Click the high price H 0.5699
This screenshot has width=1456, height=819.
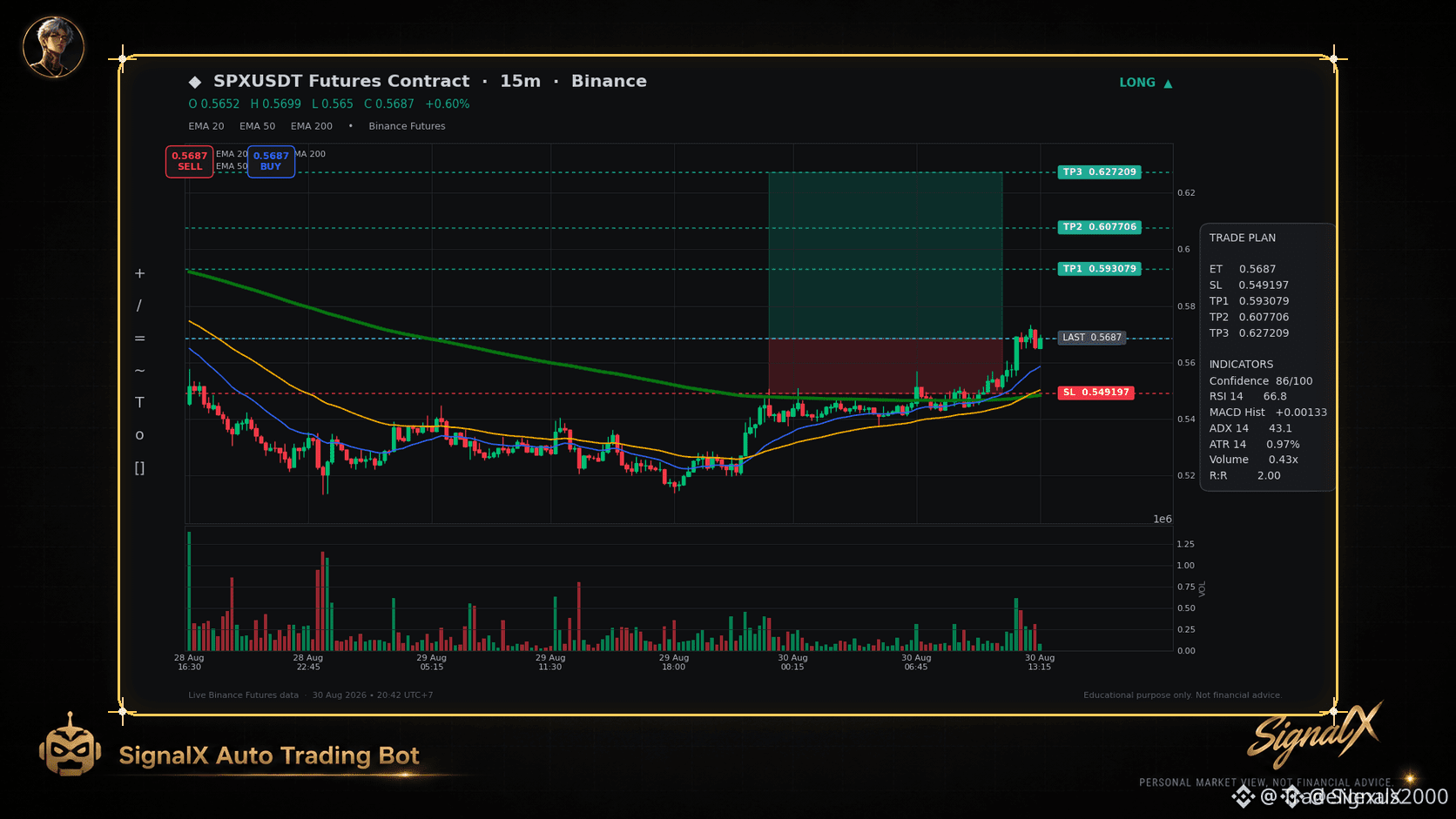[x=276, y=104]
